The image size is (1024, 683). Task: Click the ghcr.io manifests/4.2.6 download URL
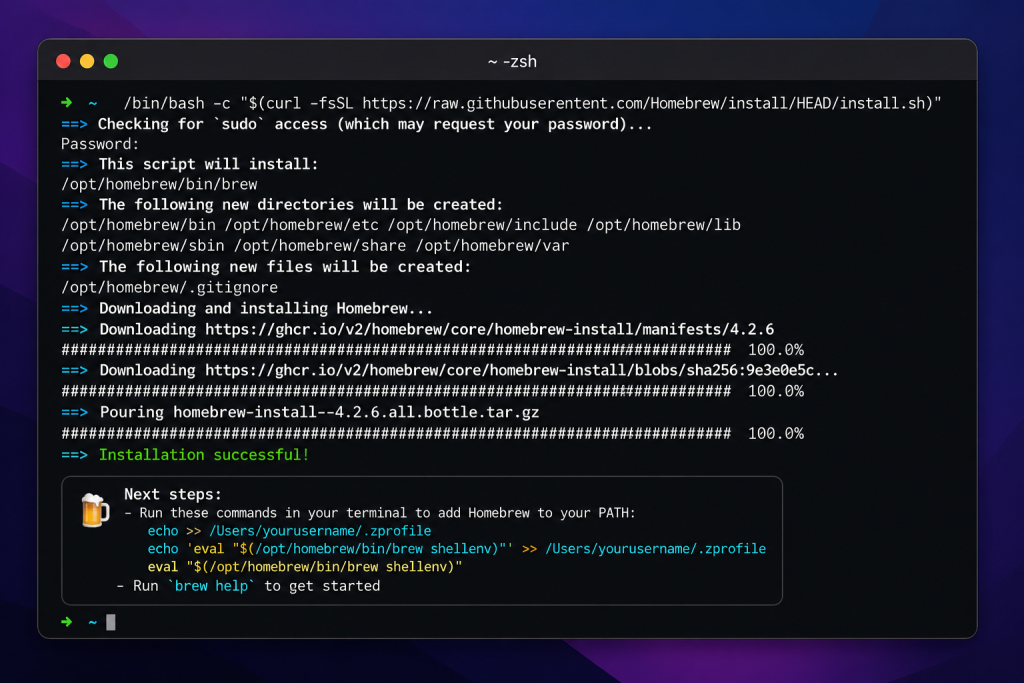tap(489, 329)
